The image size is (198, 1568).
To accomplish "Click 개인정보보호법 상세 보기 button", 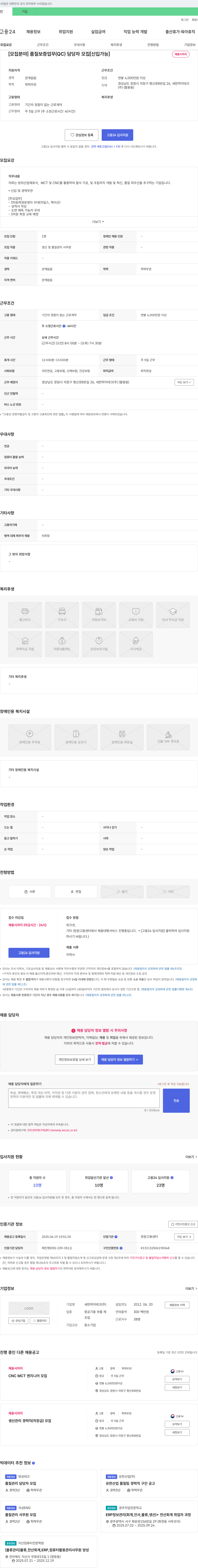I will 74,1060.
